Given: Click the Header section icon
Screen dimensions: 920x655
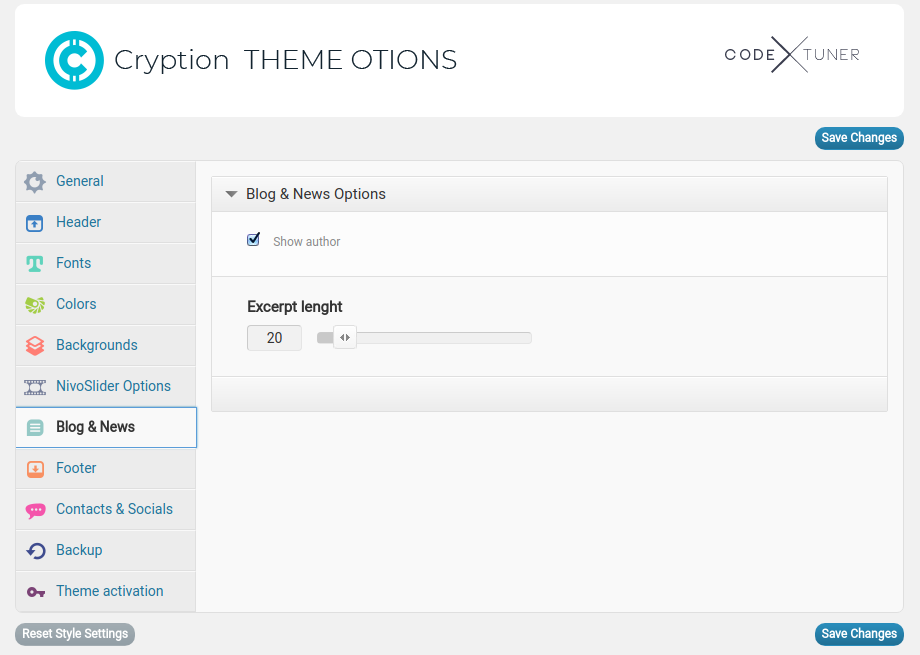Looking at the screenshot, I should [35, 223].
